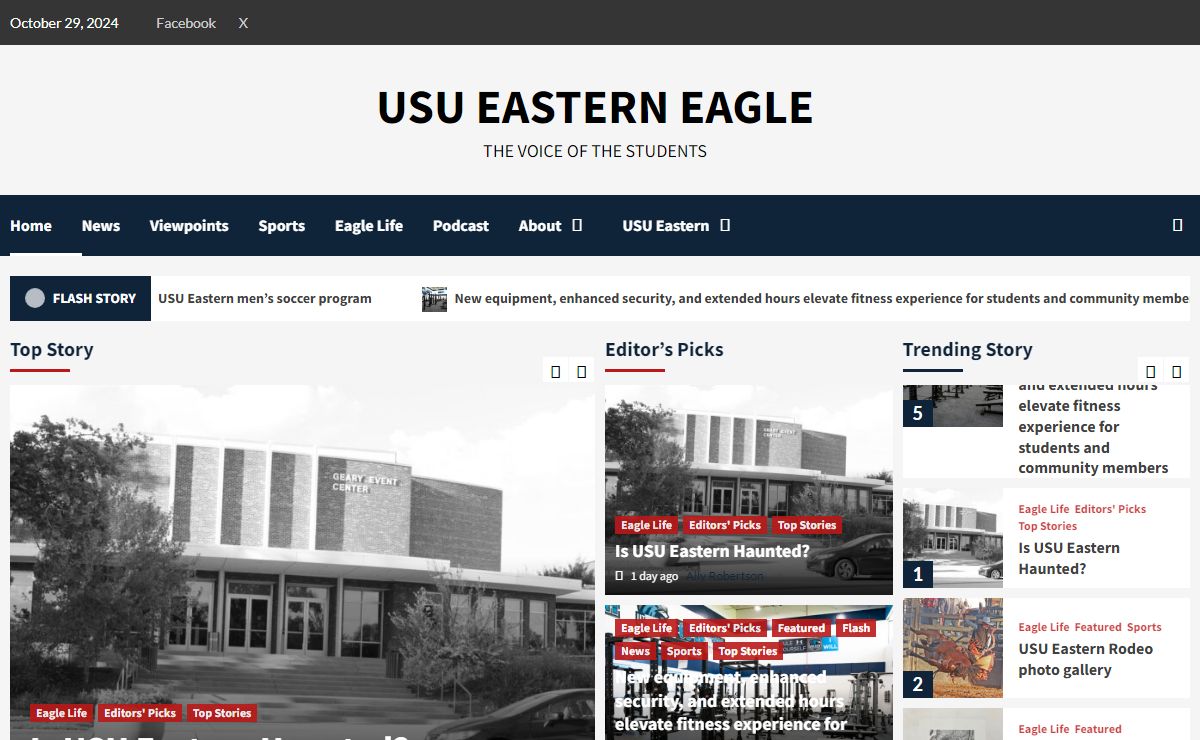Open the Sports menu item
1200x740 pixels.
[282, 226]
